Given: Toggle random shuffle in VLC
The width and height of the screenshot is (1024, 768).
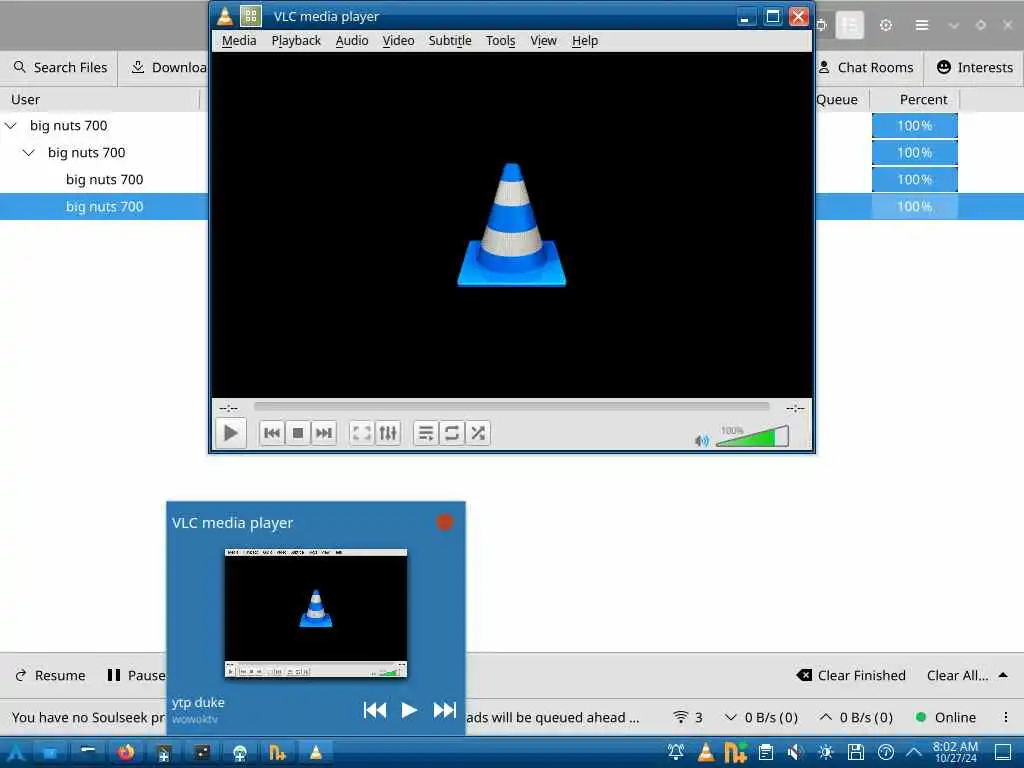Looking at the screenshot, I should pos(478,433).
